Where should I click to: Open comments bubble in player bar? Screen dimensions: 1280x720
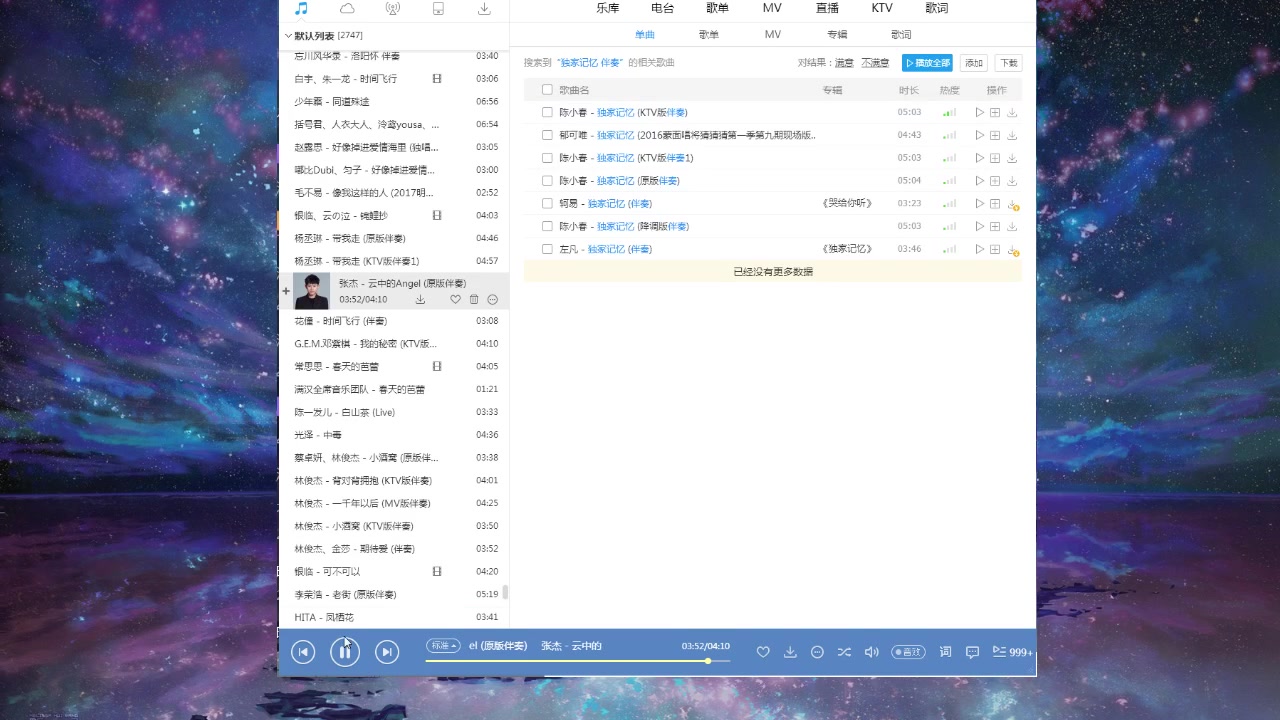(972, 652)
